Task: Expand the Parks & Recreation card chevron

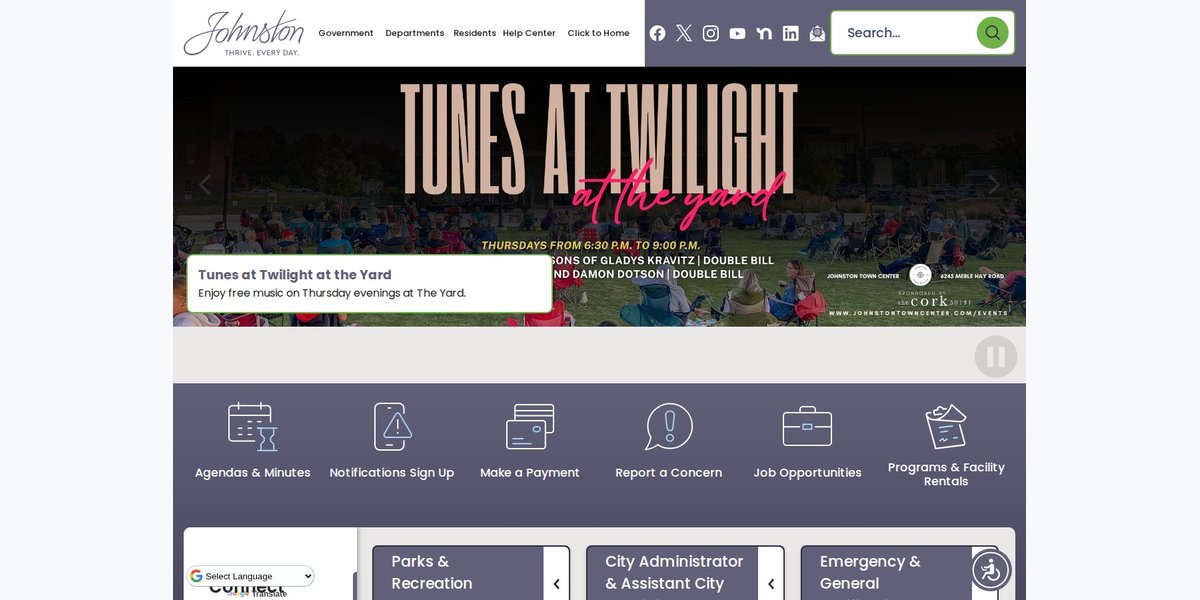Action: [557, 584]
